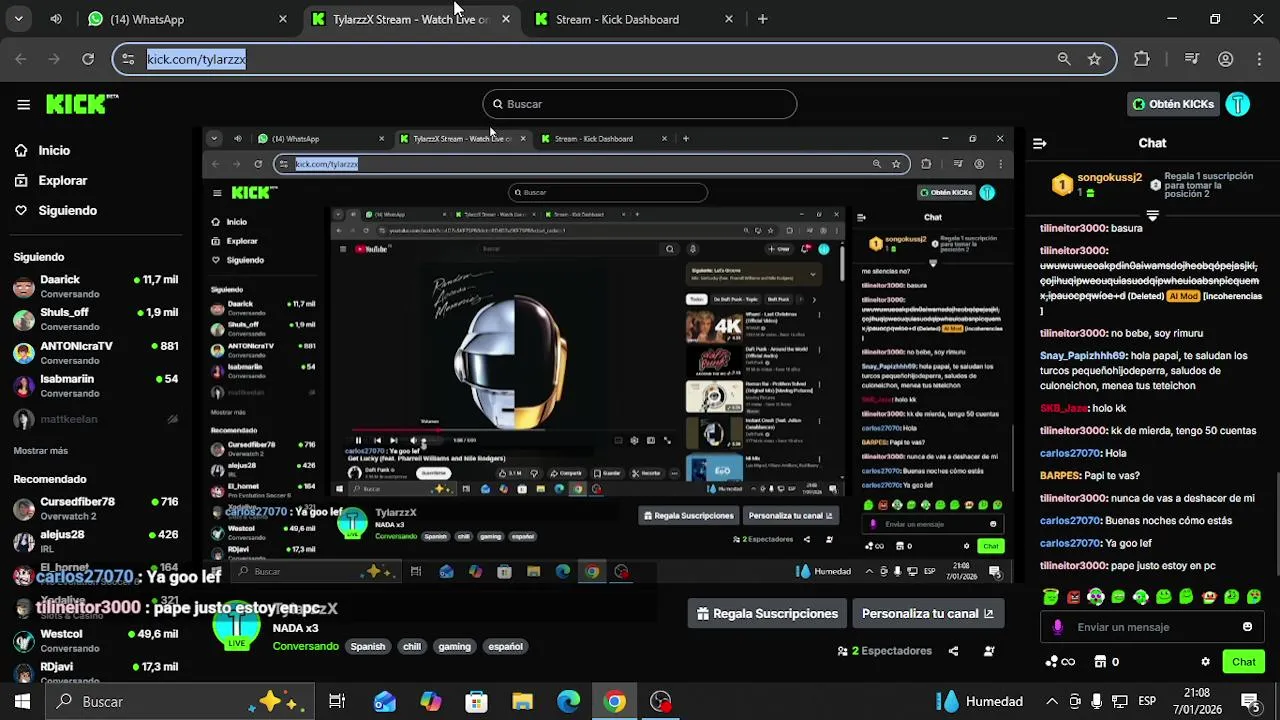Open Shuls_off channel
Viewport: 1280px width, 720px height.
coord(96,319)
